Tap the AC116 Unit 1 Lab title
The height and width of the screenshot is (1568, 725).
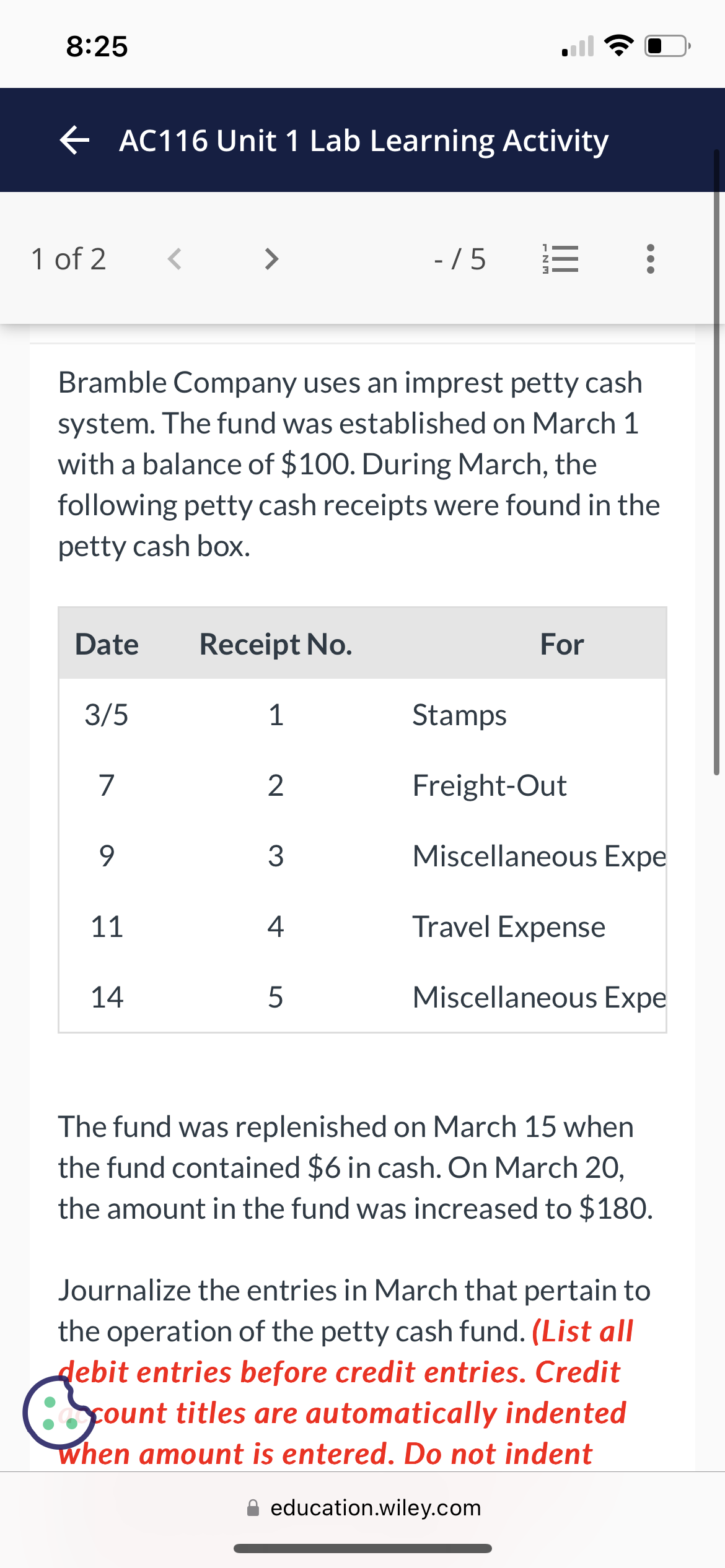pyautogui.click(x=364, y=141)
